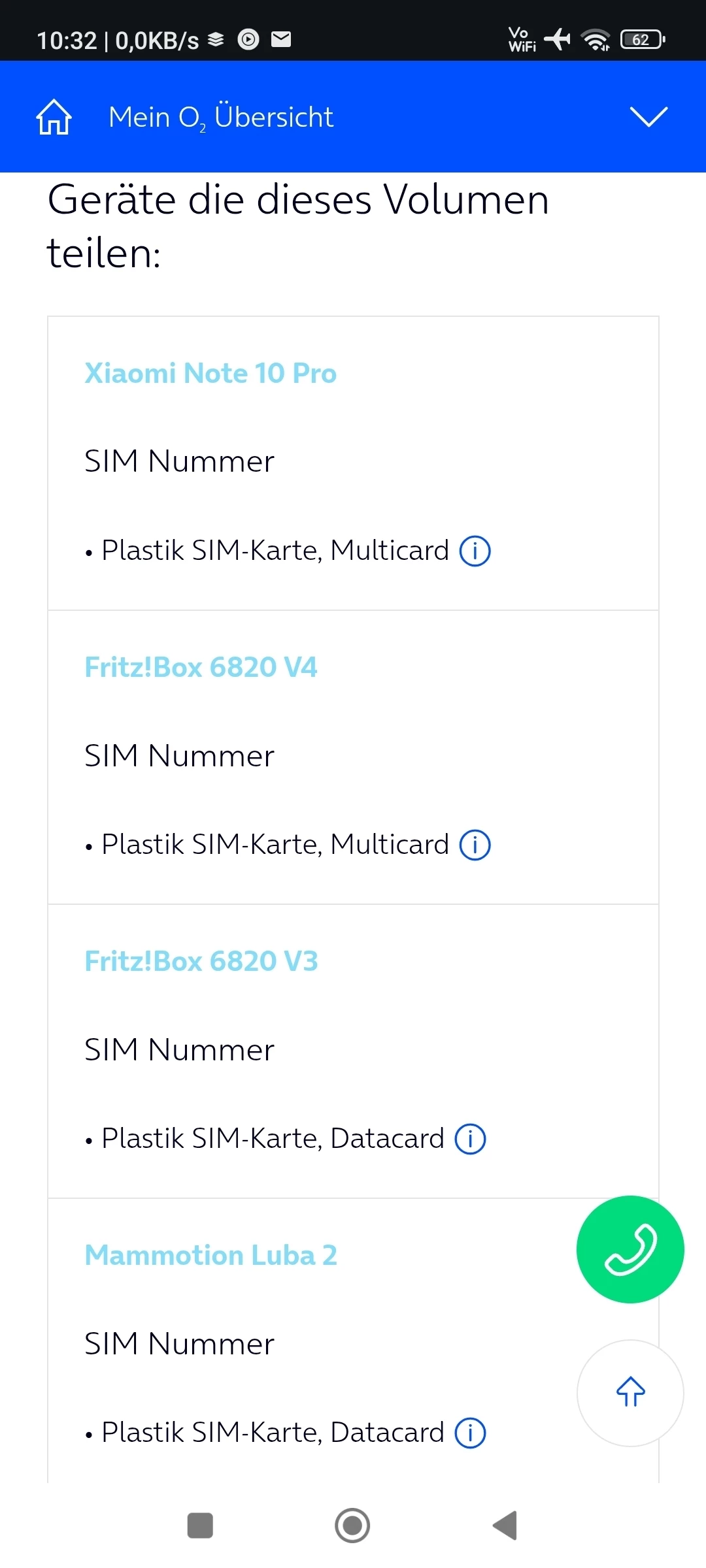Open Mammotion Luba 2 device link
706x1568 pixels.
point(211,1255)
